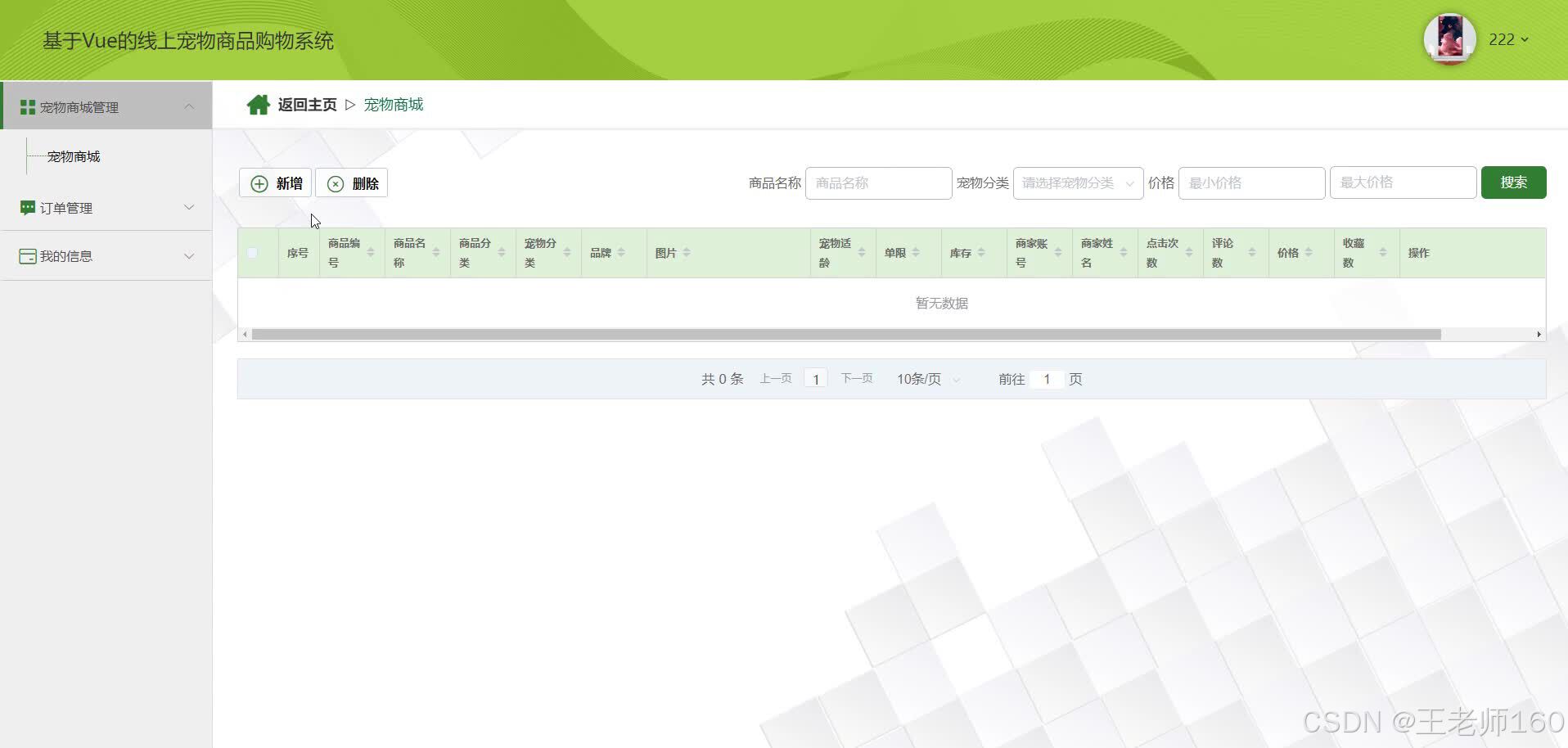This screenshot has width=1568, height=748.
Task: Sort by 单限 column arrows
Action: click(x=916, y=253)
